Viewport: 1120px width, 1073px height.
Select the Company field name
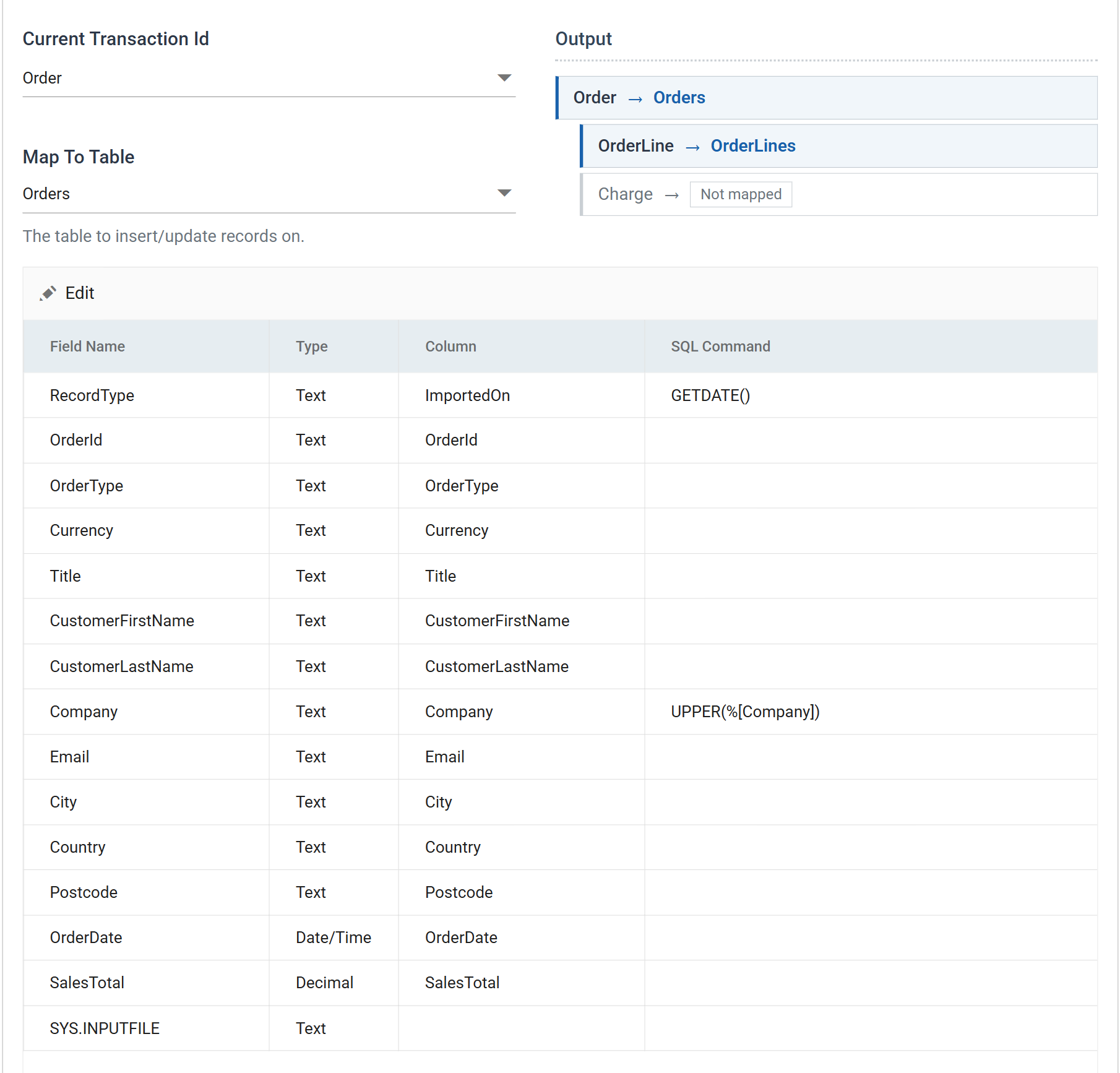(84, 712)
